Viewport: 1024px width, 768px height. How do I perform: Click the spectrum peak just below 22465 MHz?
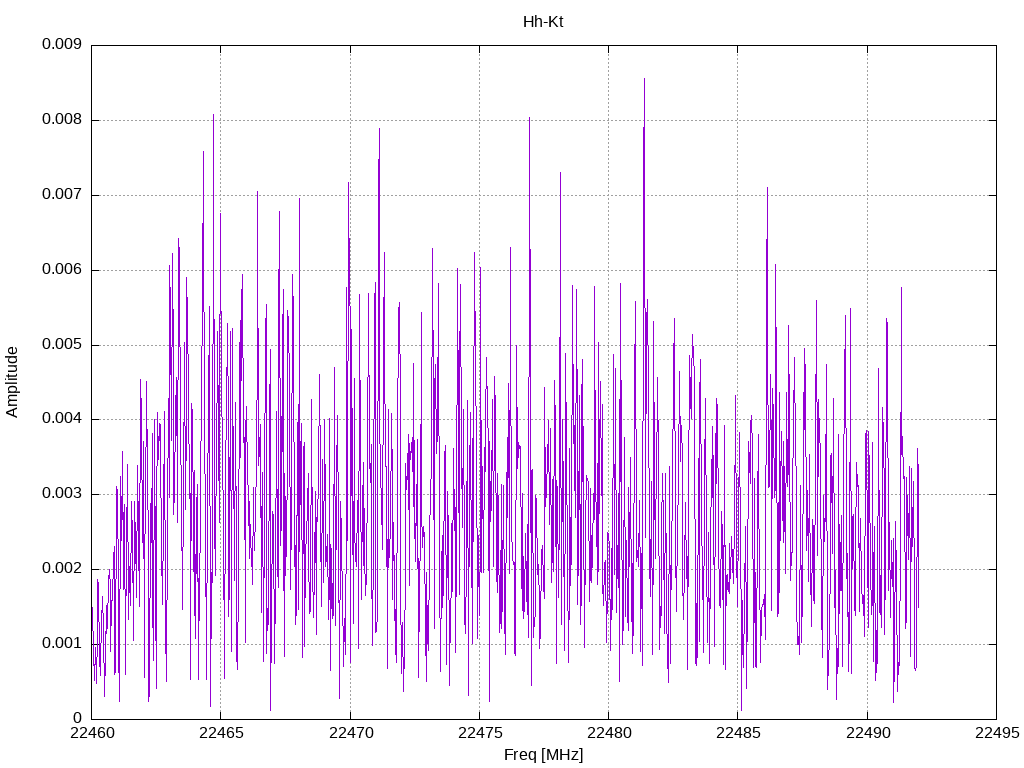(x=213, y=116)
